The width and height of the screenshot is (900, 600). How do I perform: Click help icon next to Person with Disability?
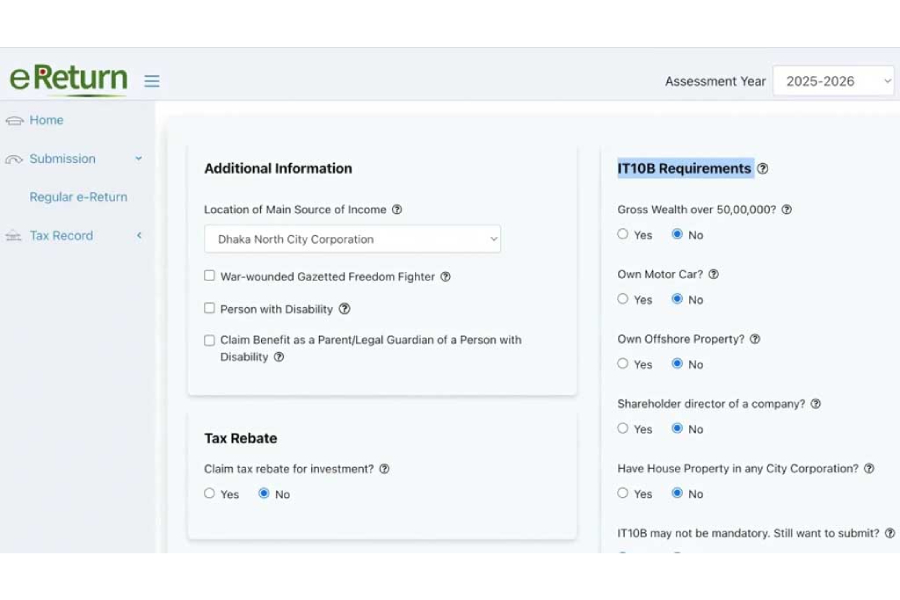pos(345,309)
